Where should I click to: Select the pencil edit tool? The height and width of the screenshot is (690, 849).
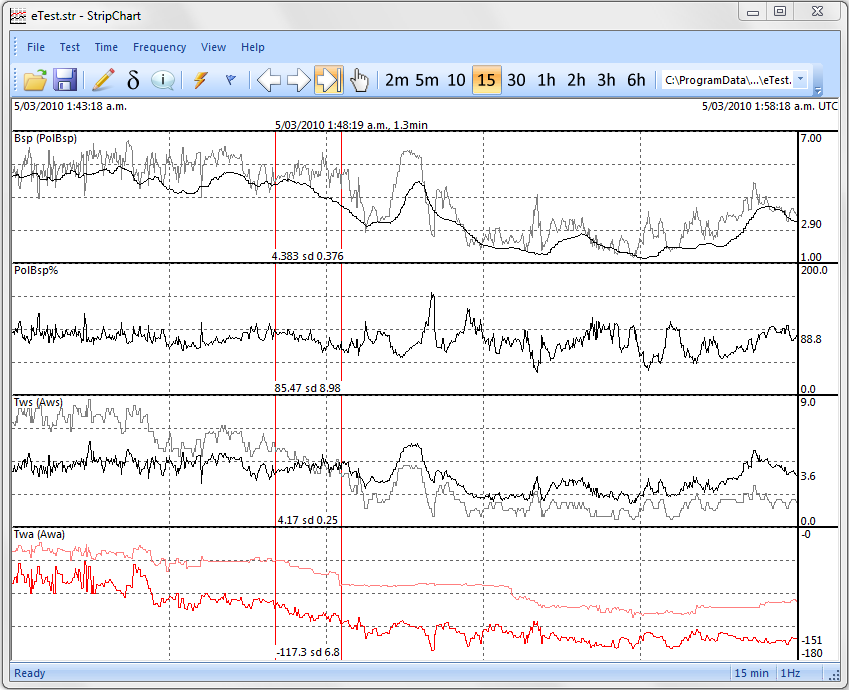[x=103, y=80]
